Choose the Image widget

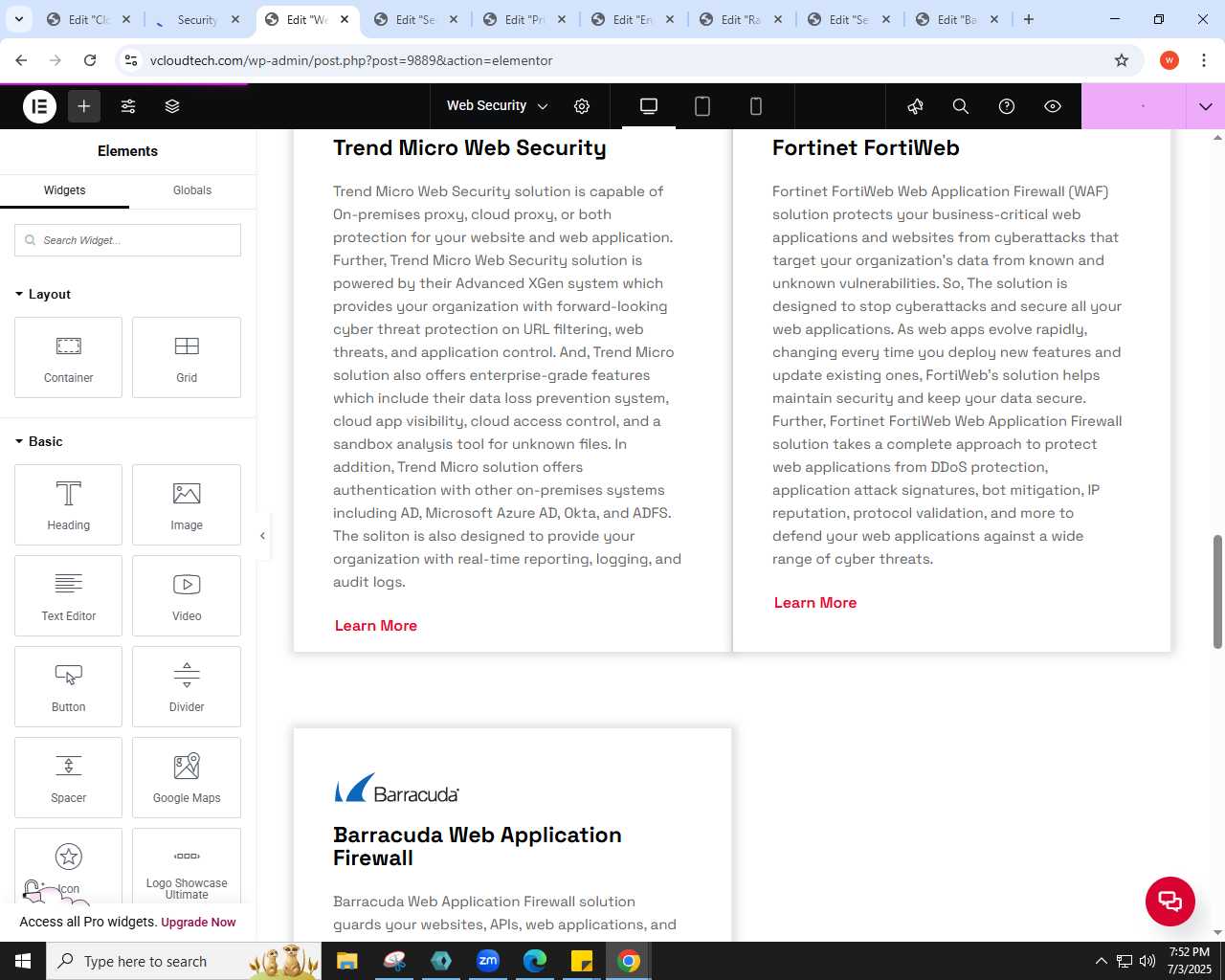point(187,504)
